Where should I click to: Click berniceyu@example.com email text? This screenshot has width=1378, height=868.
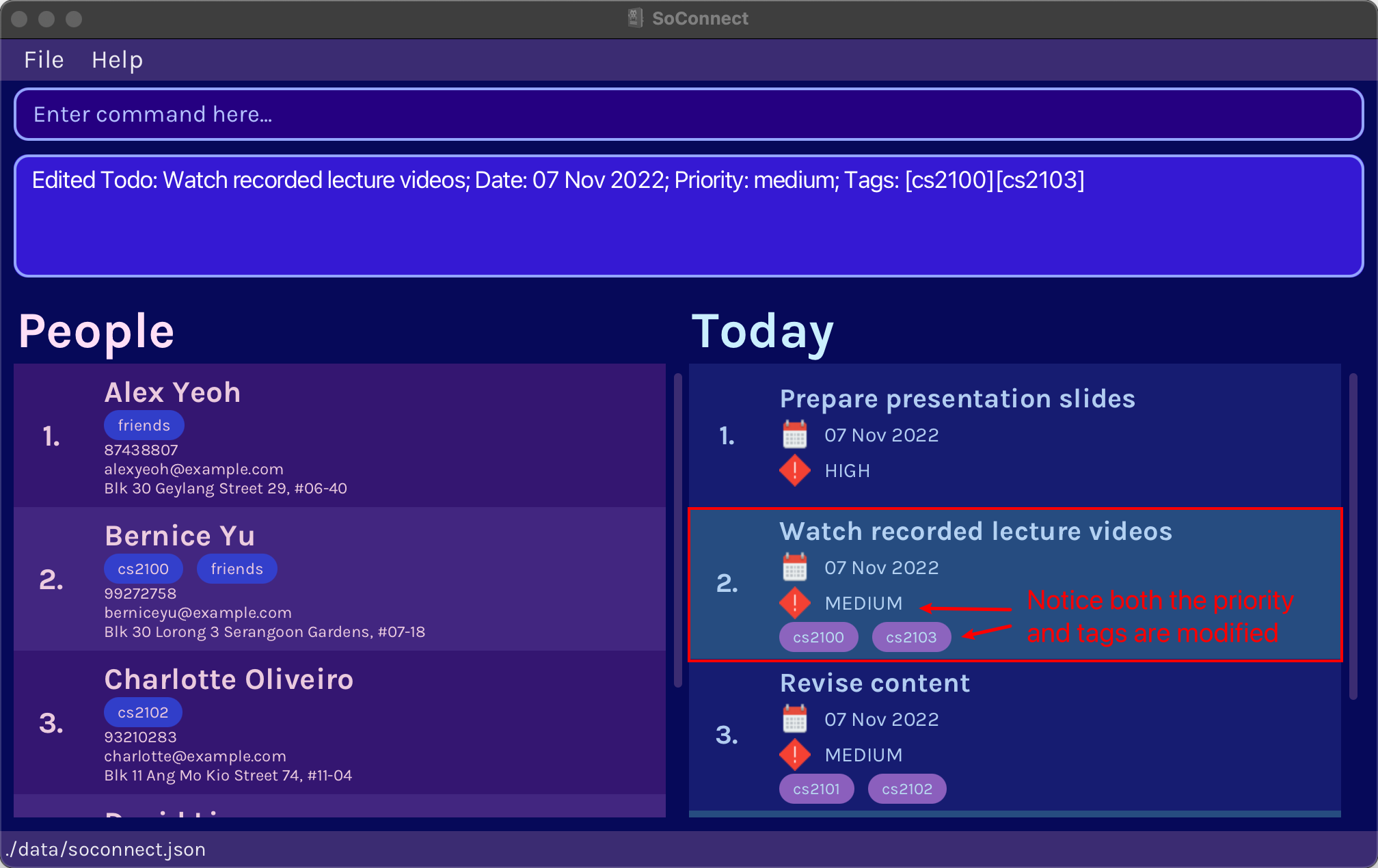point(198,612)
